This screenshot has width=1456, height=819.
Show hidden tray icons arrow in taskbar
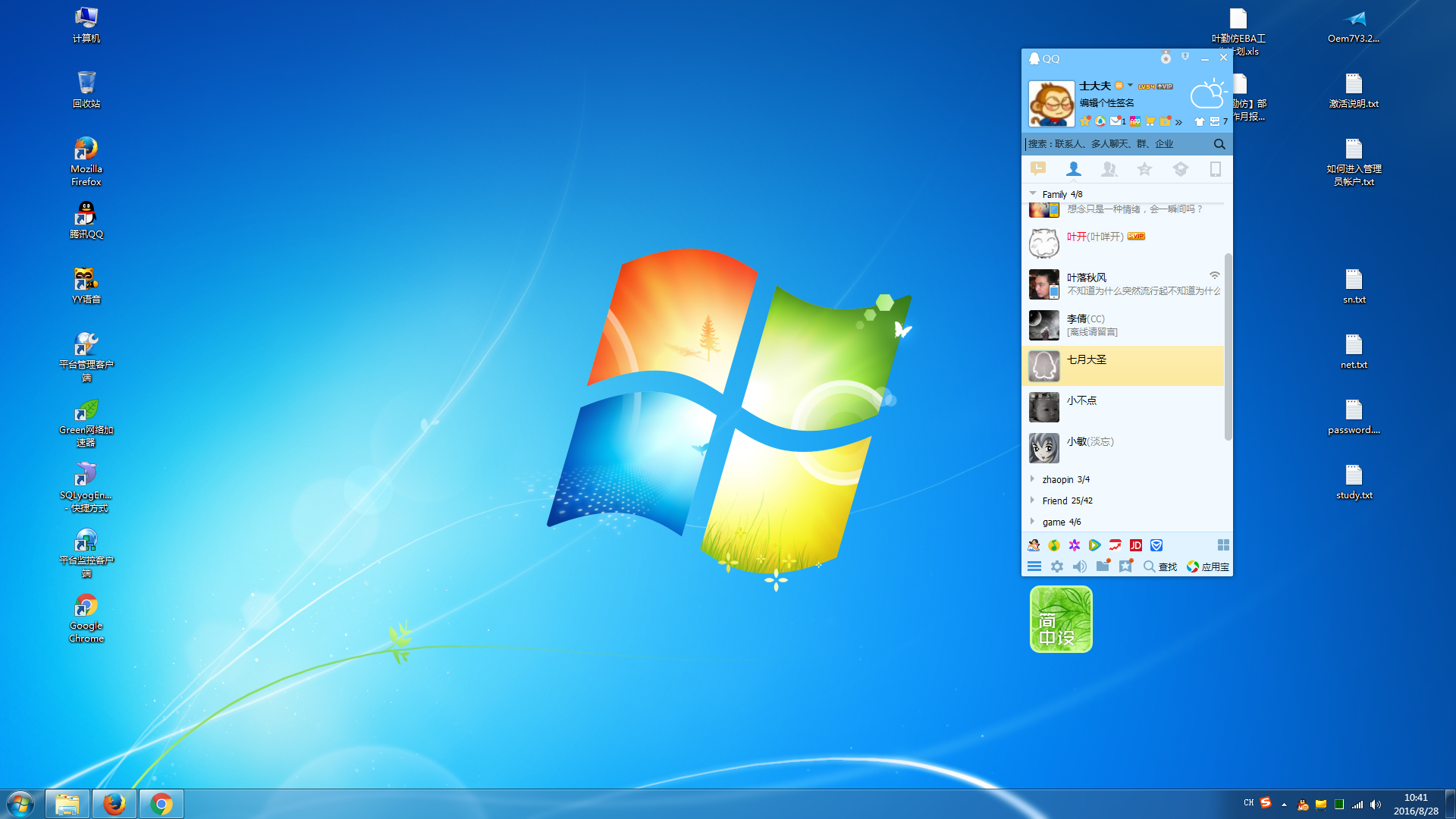pyautogui.click(x=1284, y=805)
